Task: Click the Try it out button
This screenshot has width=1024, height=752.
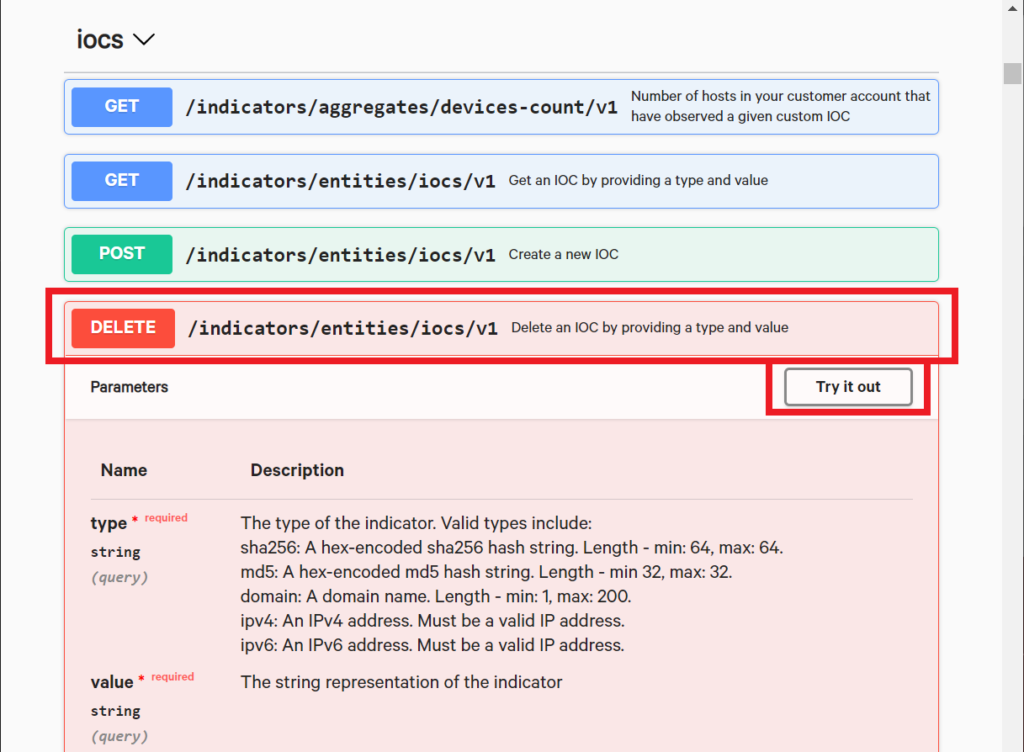Action: (x=848, y=387)
